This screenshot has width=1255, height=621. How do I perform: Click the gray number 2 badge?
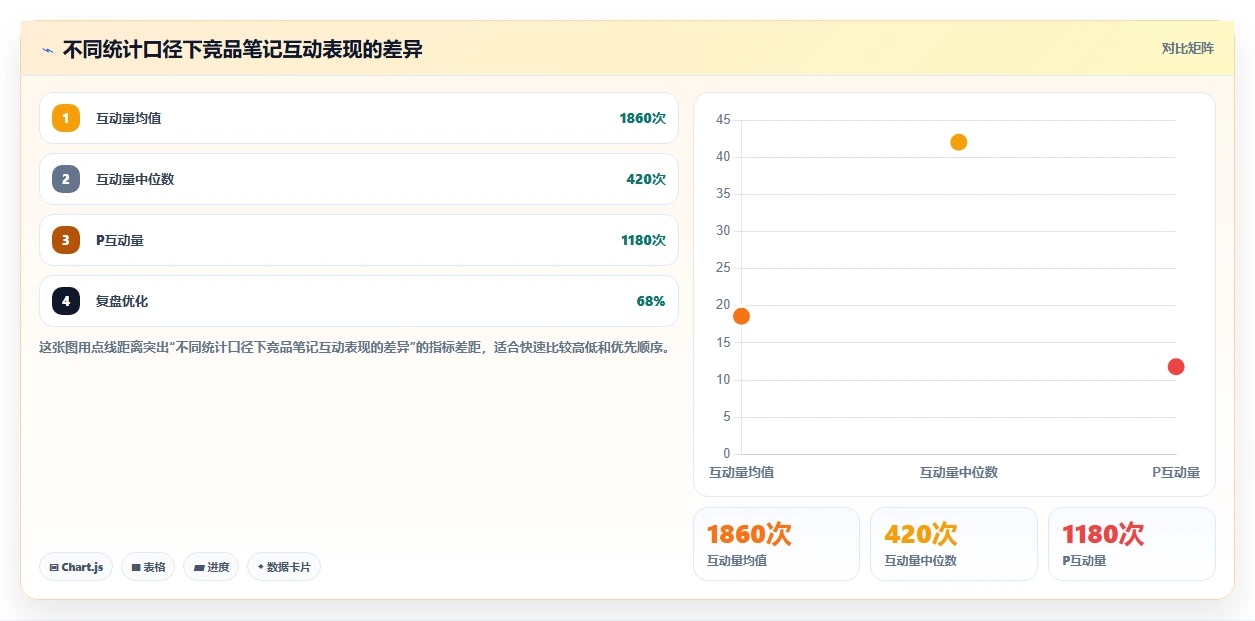66,179
